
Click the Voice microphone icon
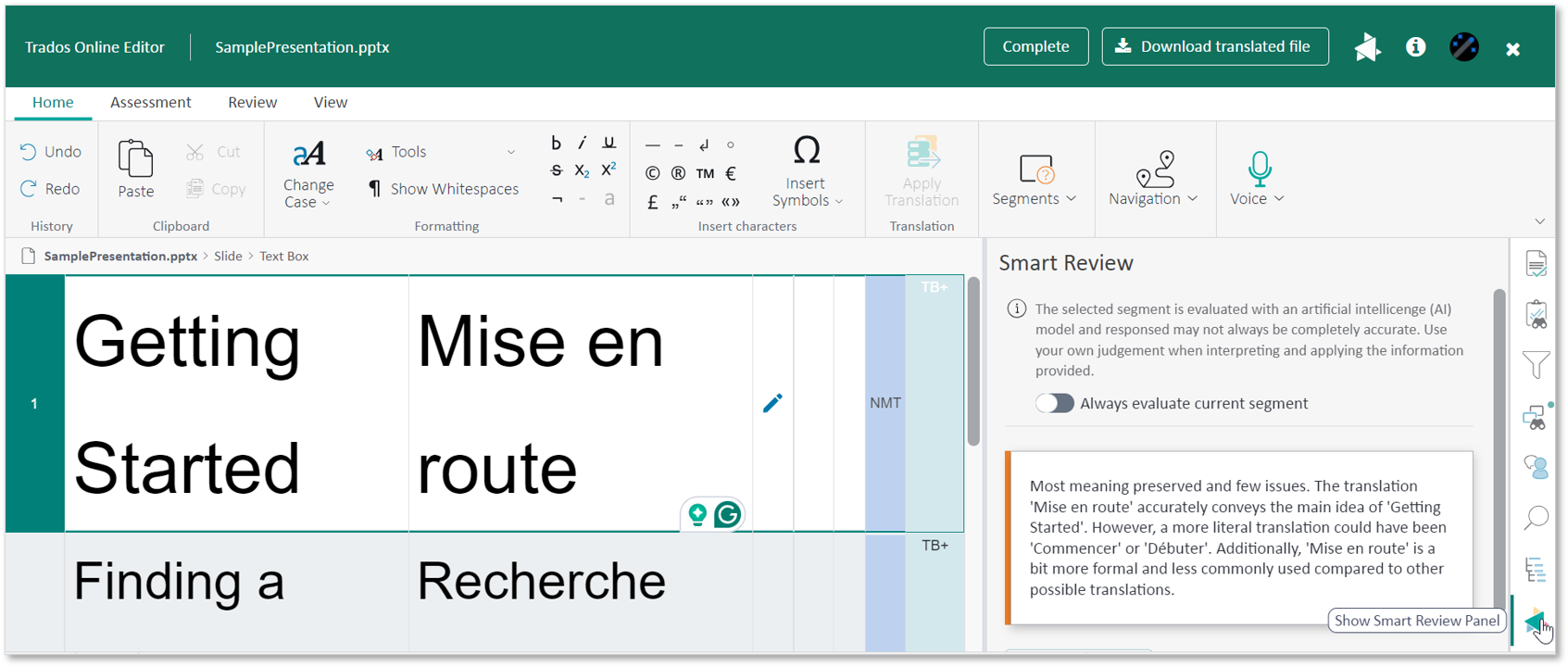[1259, 169]
